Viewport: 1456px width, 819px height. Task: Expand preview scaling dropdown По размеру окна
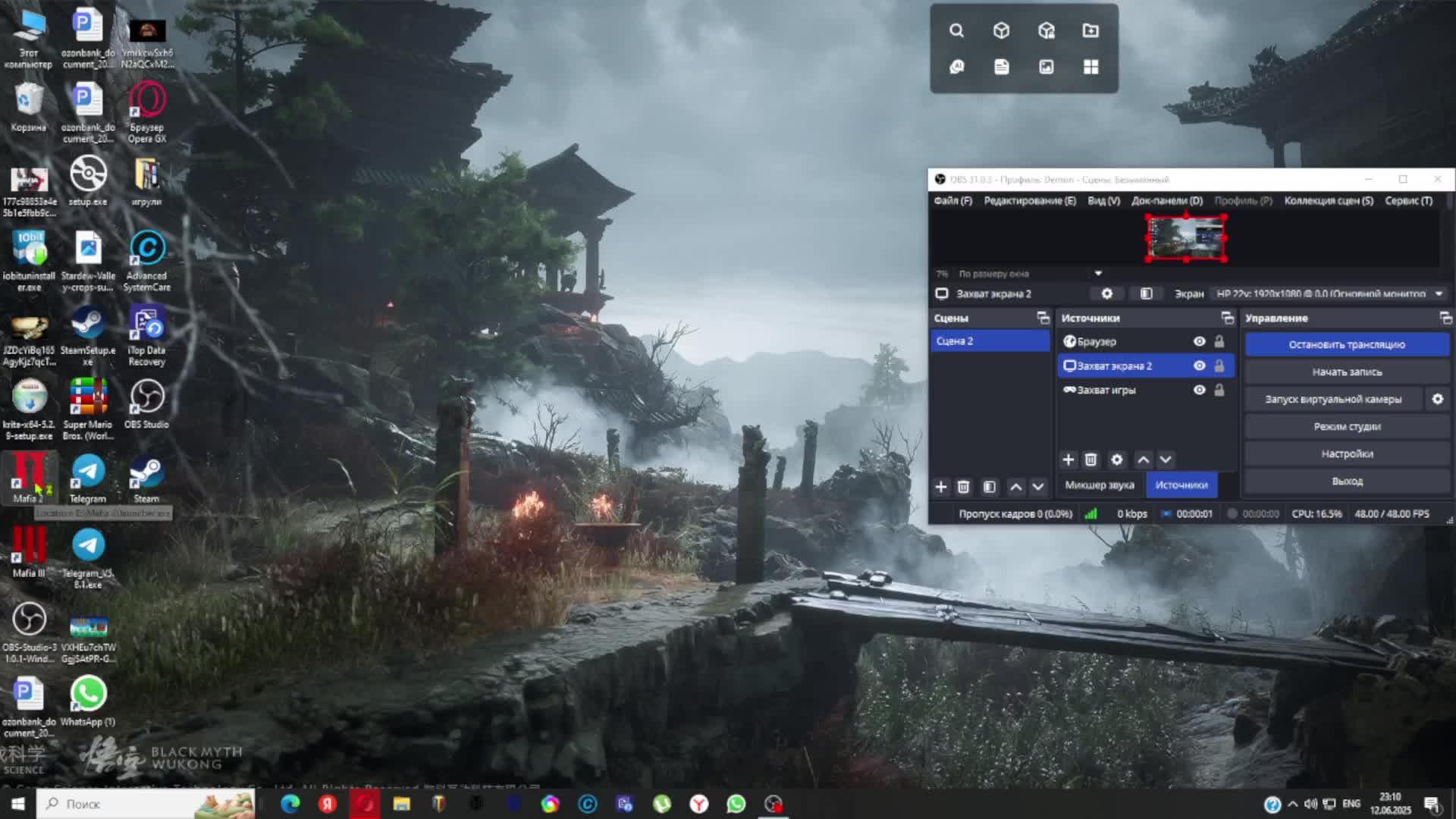(x=1098, y=273)
